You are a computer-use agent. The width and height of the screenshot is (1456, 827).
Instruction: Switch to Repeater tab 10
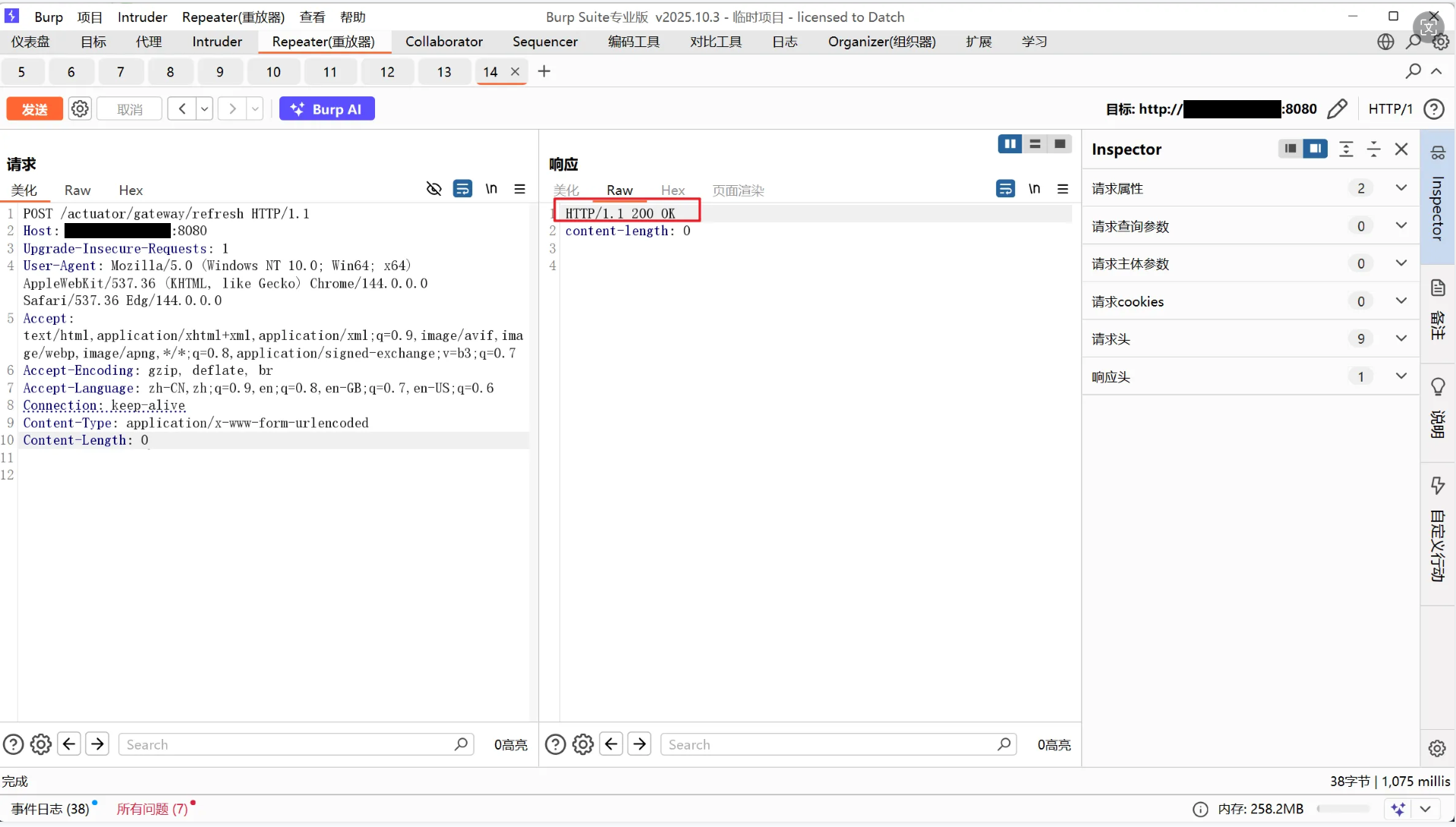click(x=273, y=72)
